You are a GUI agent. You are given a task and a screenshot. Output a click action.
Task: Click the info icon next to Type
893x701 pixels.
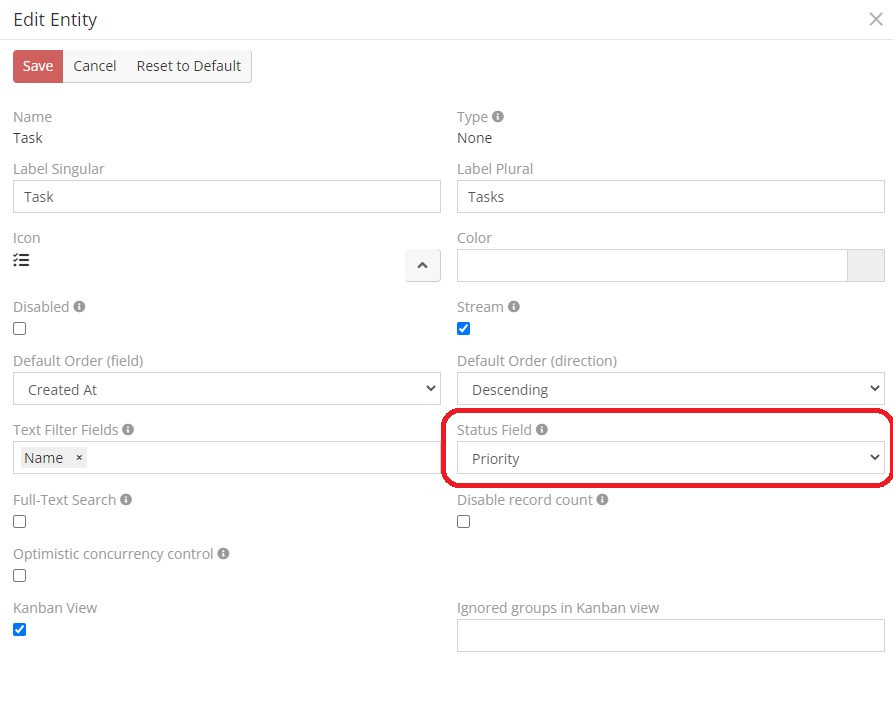pyautogui.click(x=498, y=117)
